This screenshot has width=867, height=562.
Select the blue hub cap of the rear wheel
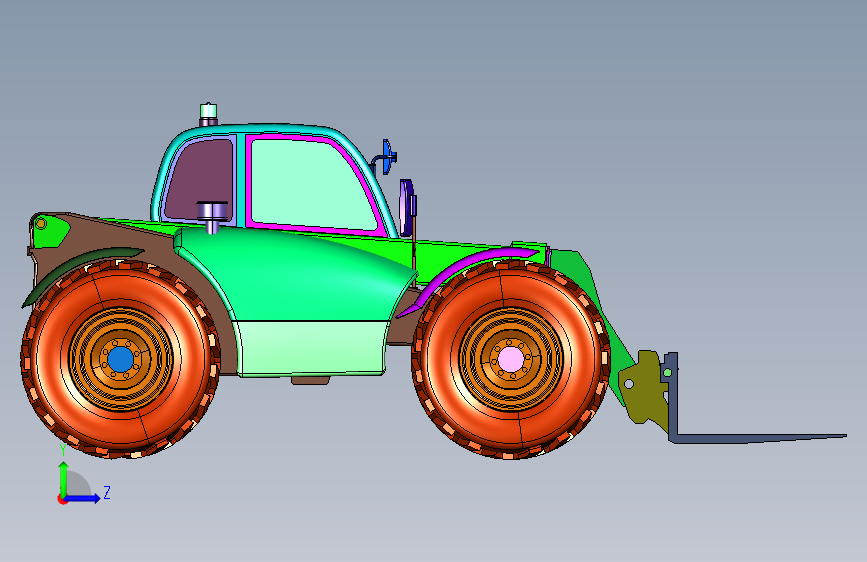tap(121, 359)
